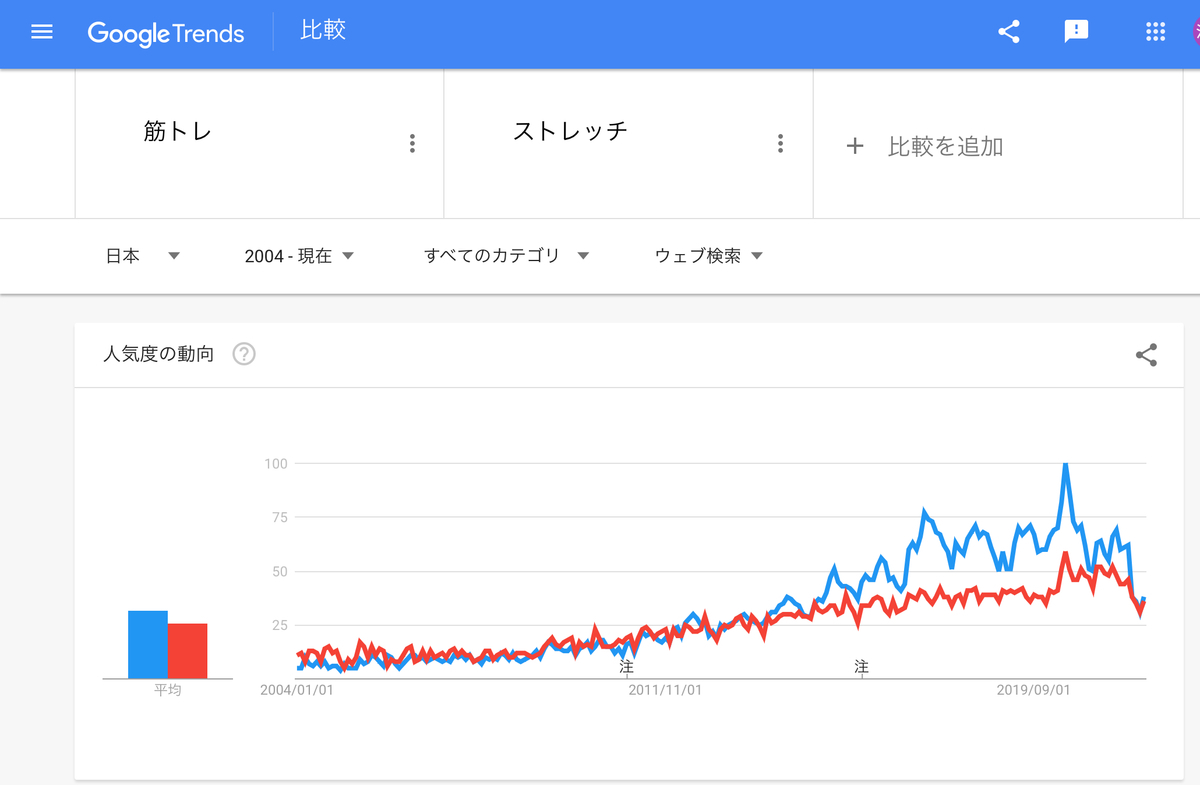The image size is (1200, 785).
Task: Send feedback via the feedback icon
Action: pos(1075,31)
